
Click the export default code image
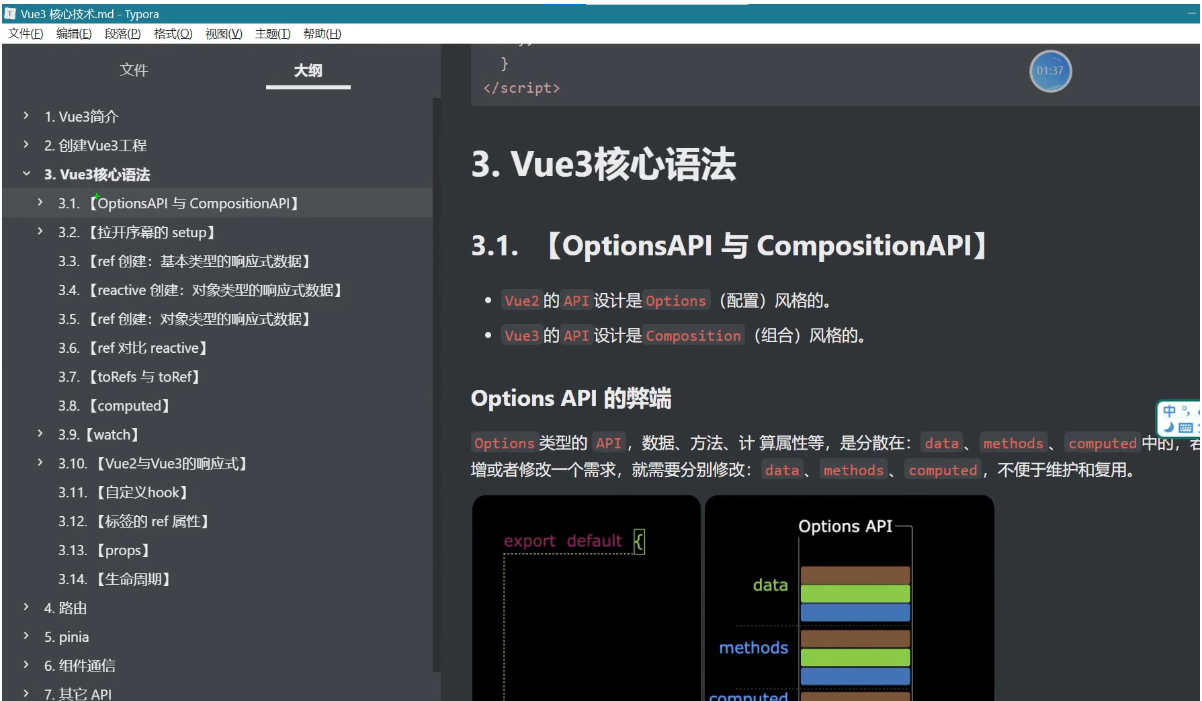click(586, 598)
